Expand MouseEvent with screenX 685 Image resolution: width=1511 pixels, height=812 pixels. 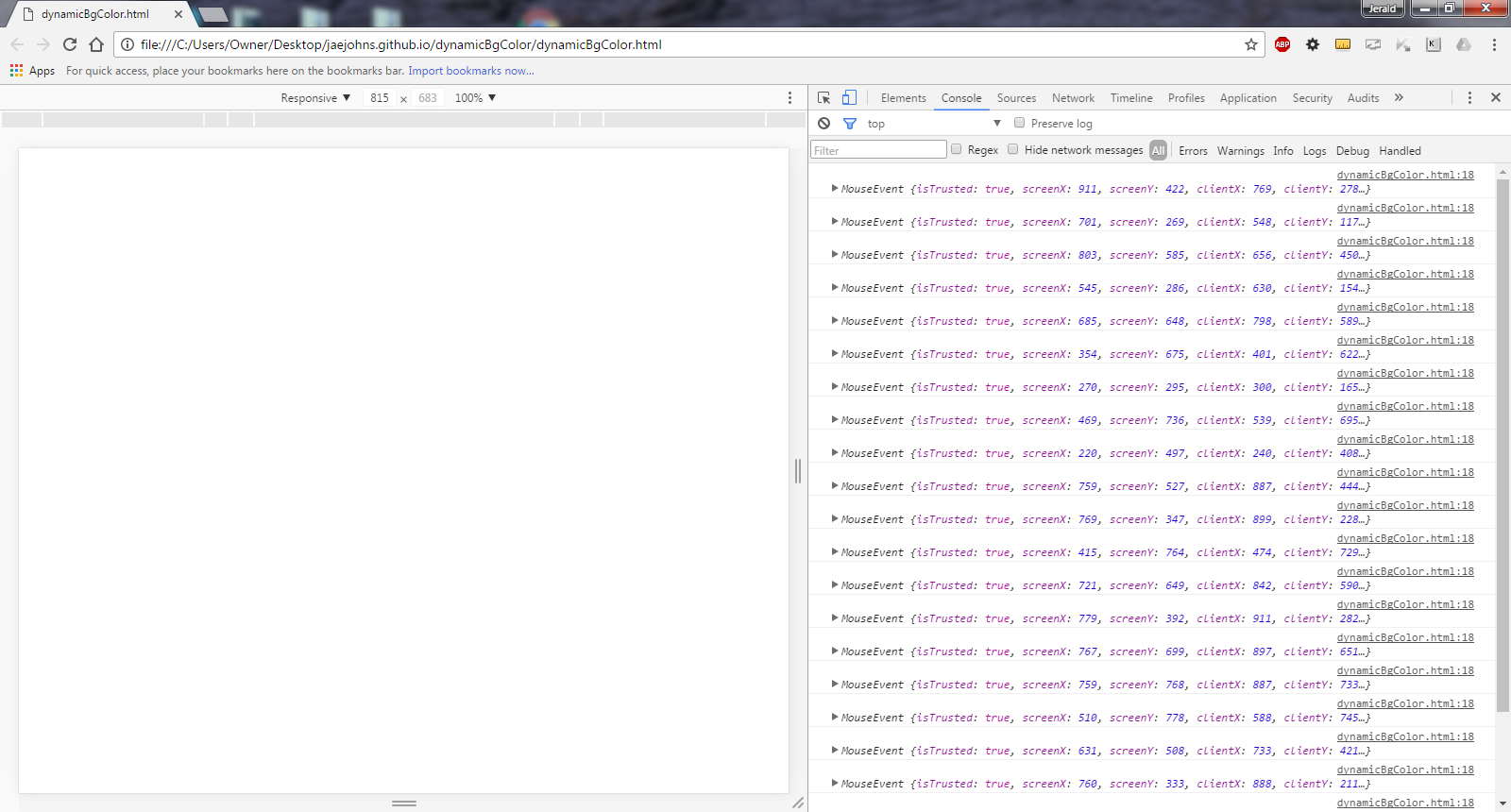click(x=835, y=320)
